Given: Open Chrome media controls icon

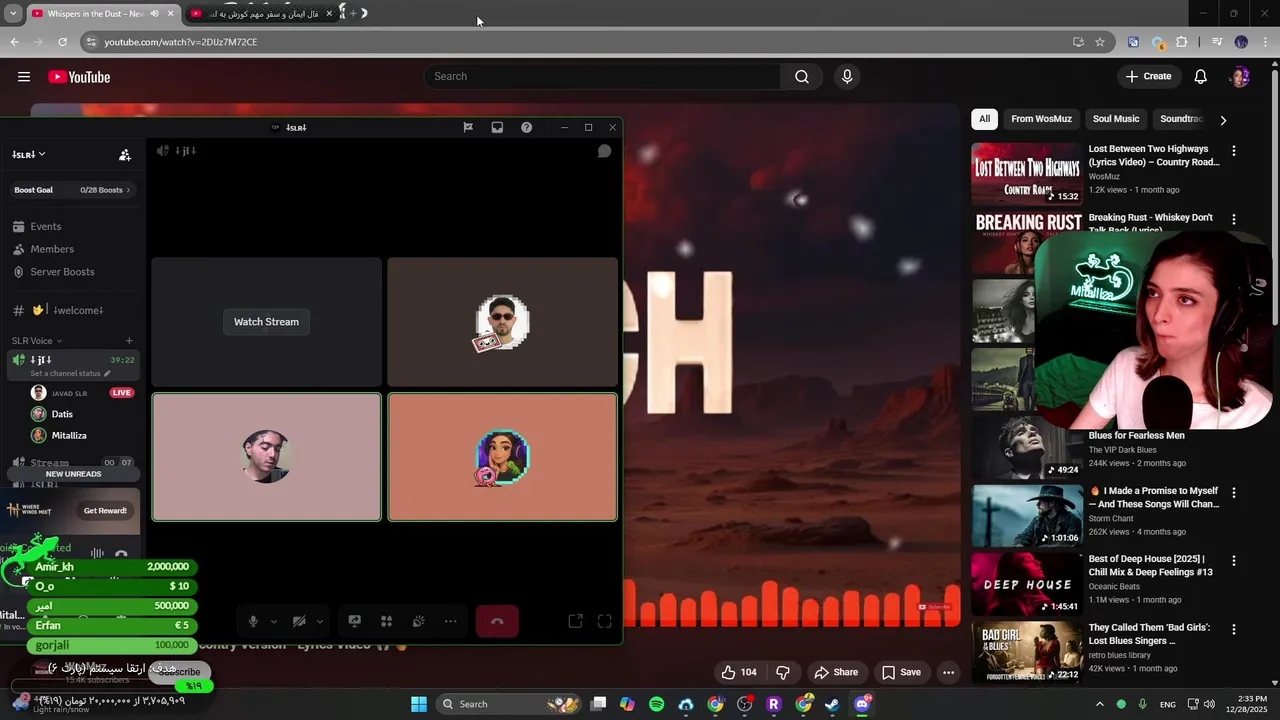Looking at the screenshot, I should coord(1217,42).
